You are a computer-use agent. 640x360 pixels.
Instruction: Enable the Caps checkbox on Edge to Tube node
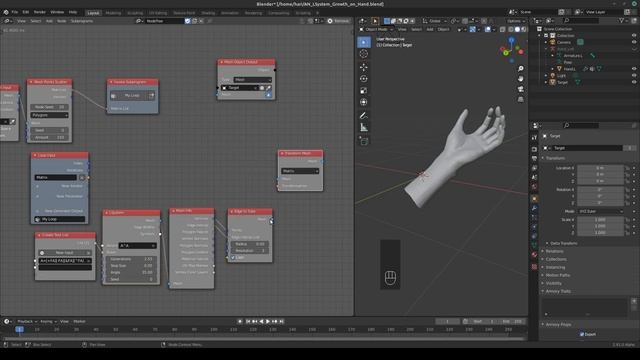[233, 258]
